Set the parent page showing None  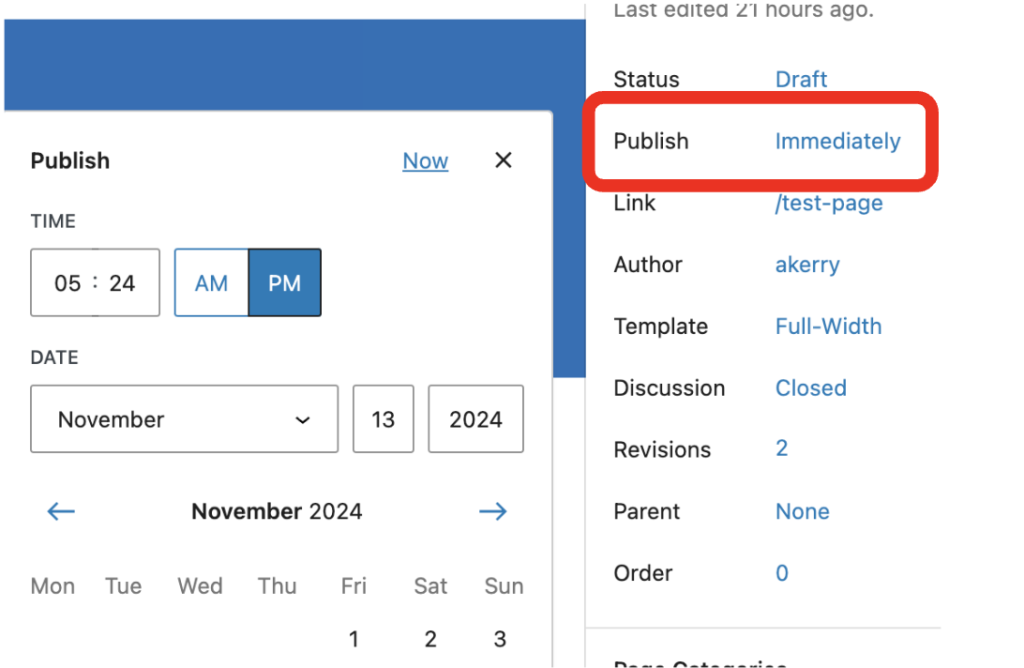pyautogui.click(x=802, y=511)
